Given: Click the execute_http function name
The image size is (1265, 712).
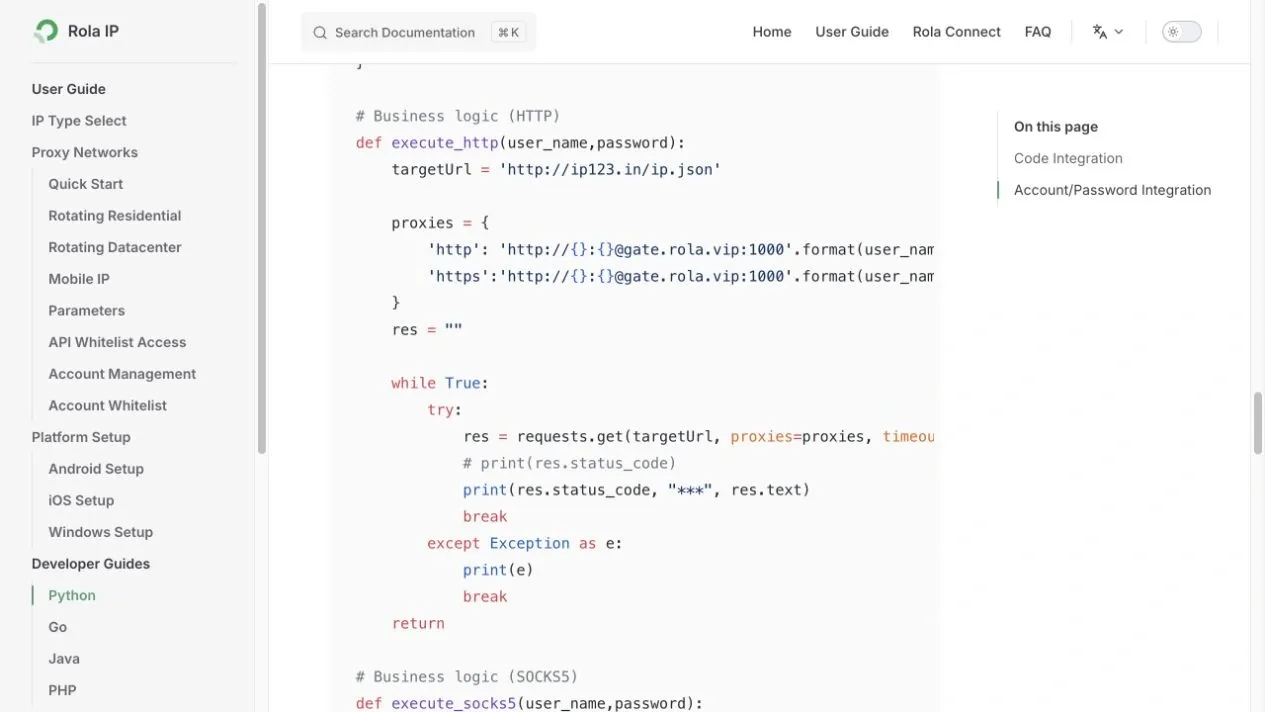Looking at the screenshot, I should point(445,143).
